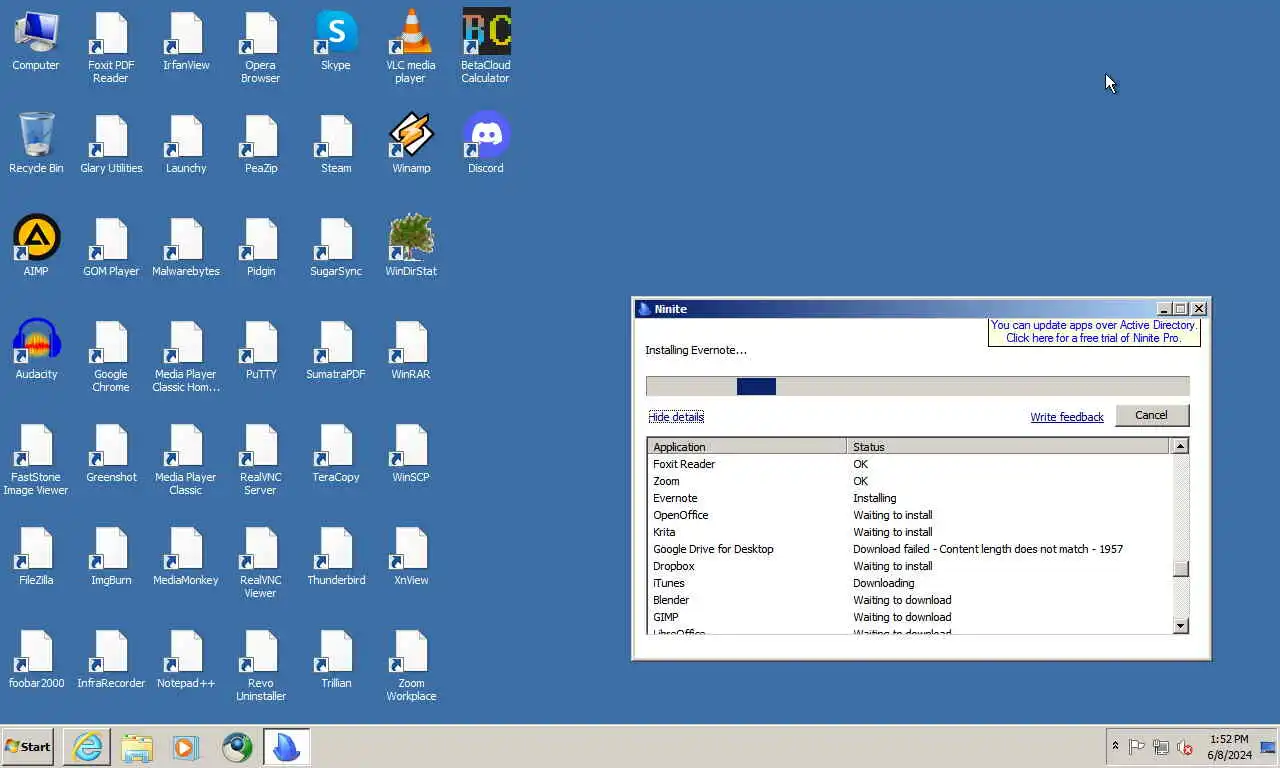
Task: Open the Computer desktop icon
Action: [x=36, y=42]
